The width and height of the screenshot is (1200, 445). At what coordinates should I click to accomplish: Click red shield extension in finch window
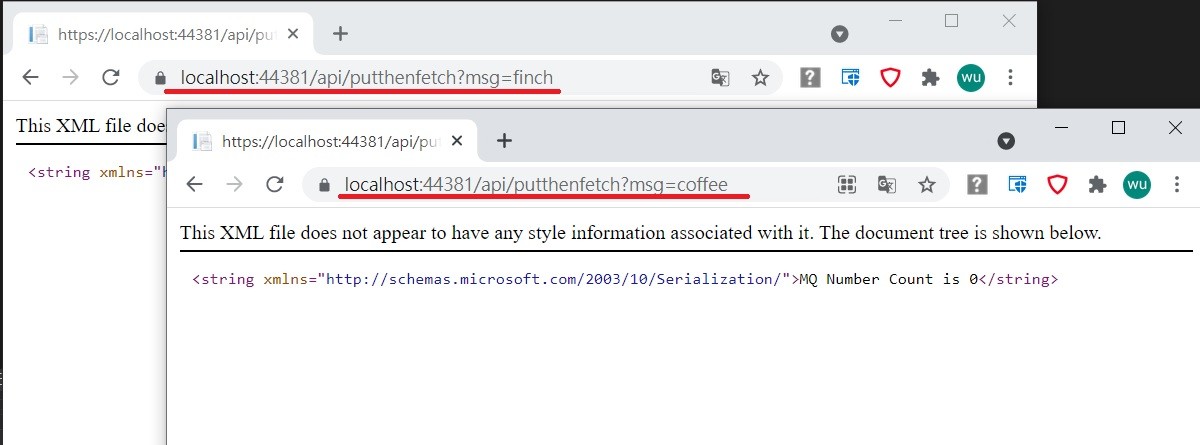click(x=890, y=77)
